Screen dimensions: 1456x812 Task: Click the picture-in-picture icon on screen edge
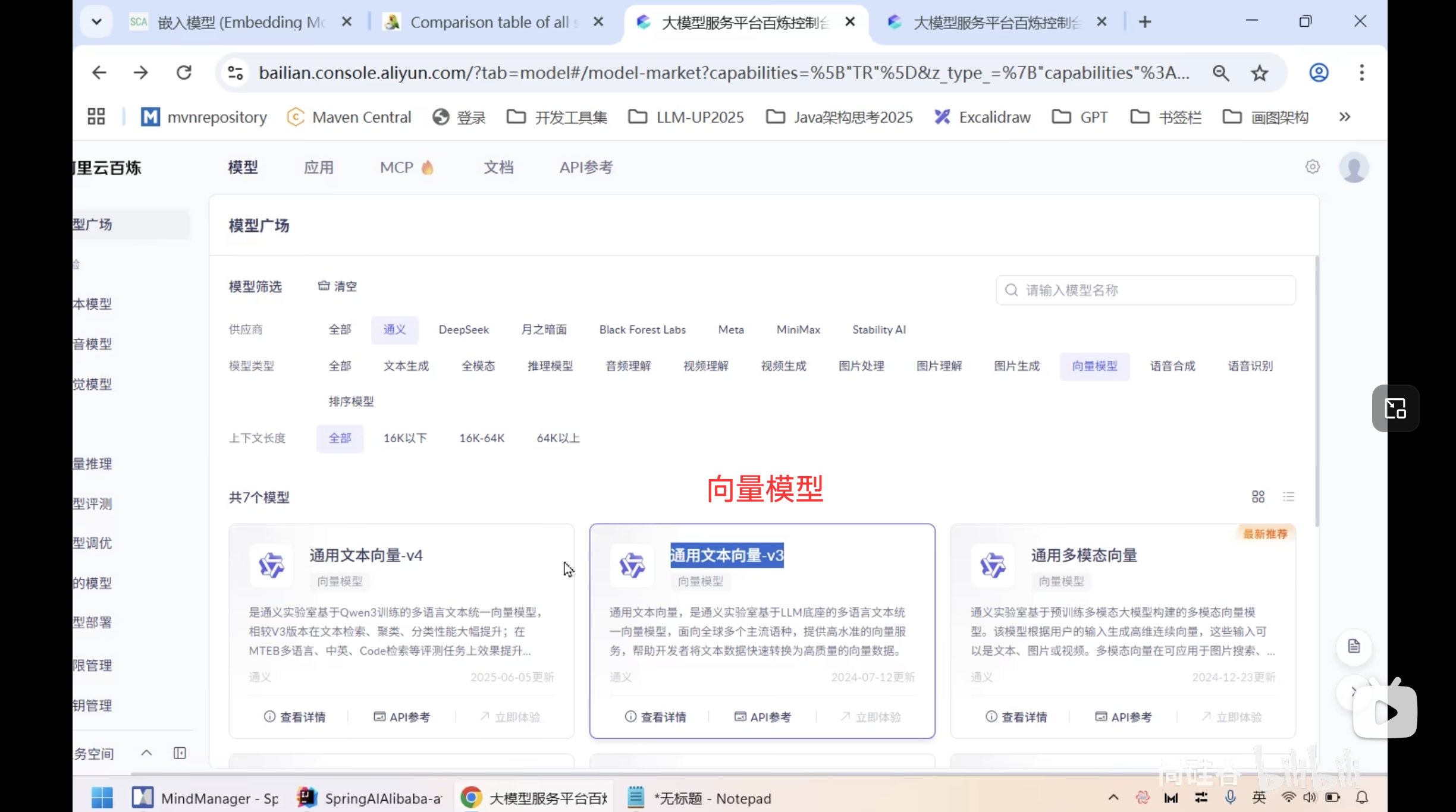coord(1395,408)
